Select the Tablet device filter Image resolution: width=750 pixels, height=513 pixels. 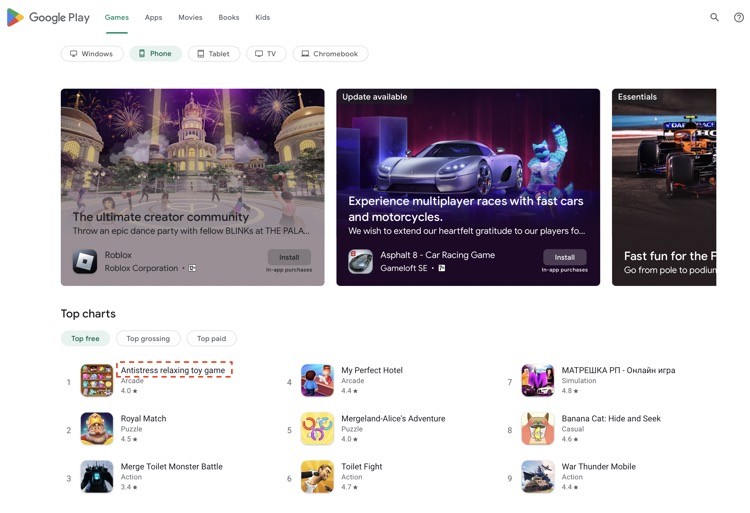tap(214, 54)
